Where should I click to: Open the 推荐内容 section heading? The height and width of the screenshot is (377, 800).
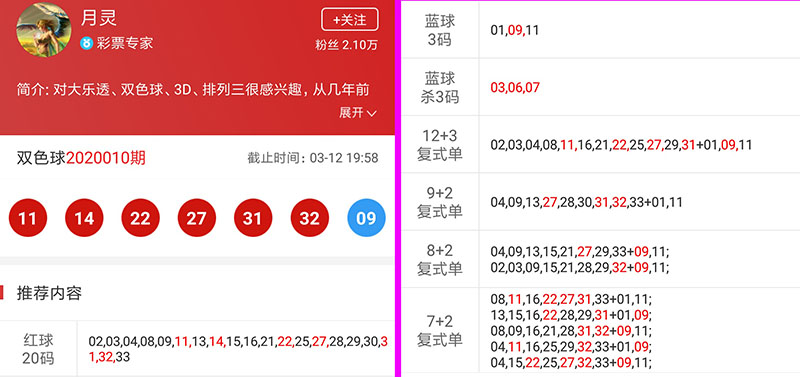[x=49, y=293]
